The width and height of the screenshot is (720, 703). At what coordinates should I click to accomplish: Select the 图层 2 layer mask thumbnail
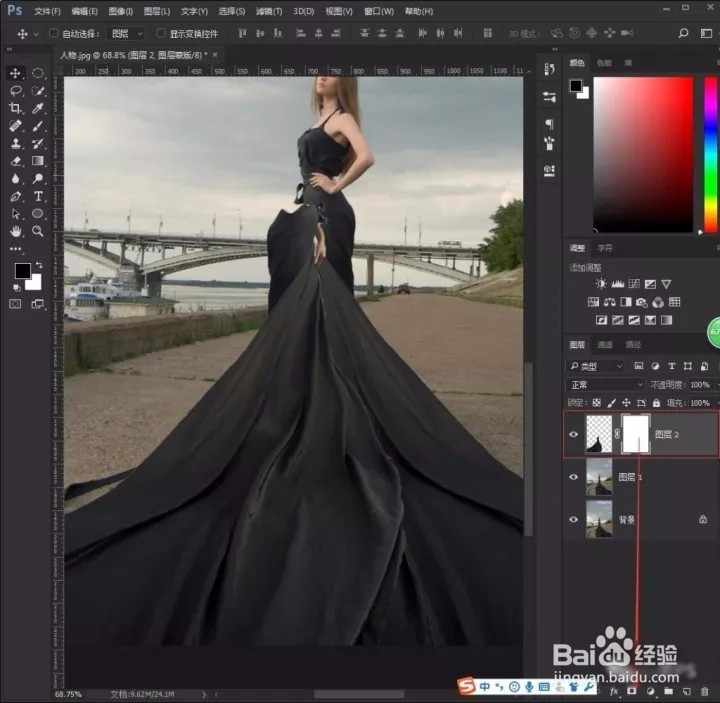pyautogui.click(x=636, y=434)
